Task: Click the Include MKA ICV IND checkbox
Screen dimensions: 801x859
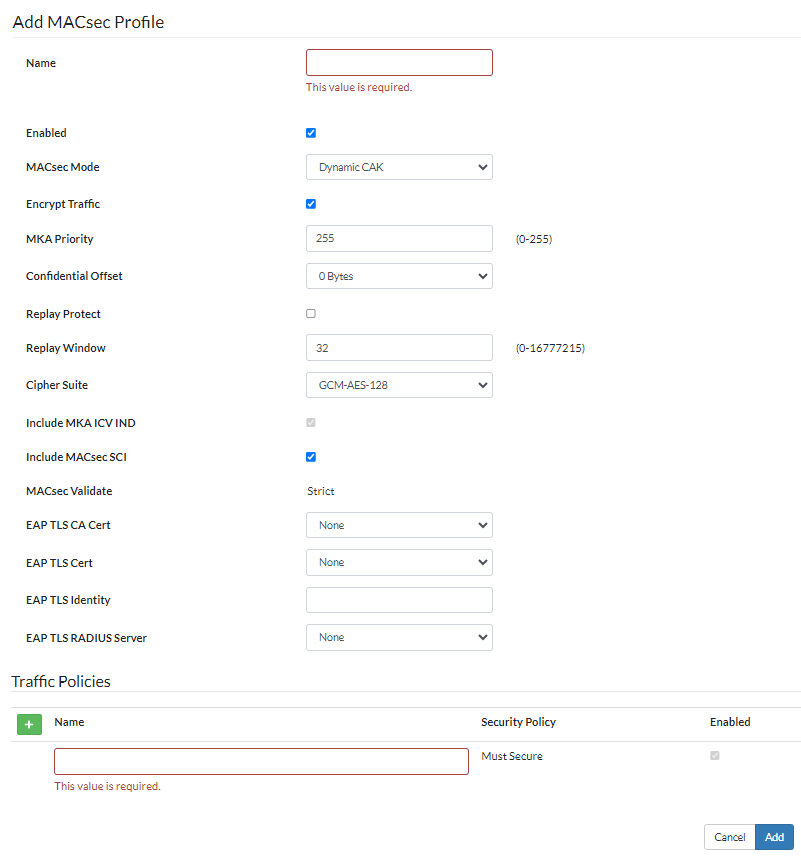Action: (x=311, y=423)
